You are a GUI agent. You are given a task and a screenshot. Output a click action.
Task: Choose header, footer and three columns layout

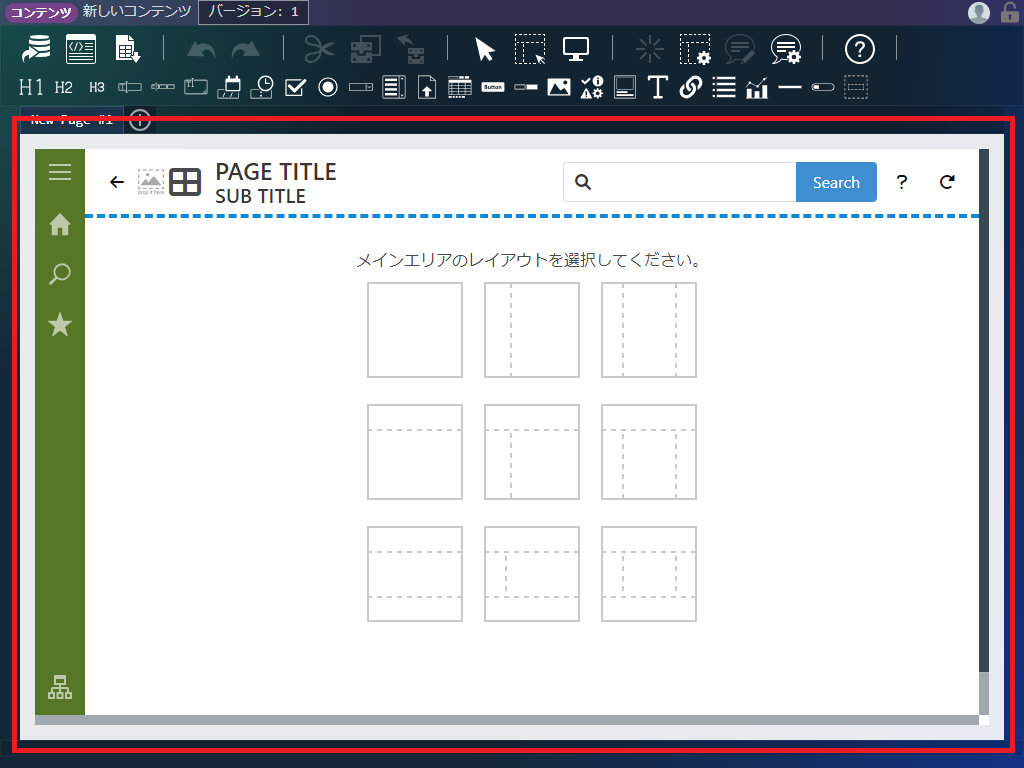click(x=648, y=574)
